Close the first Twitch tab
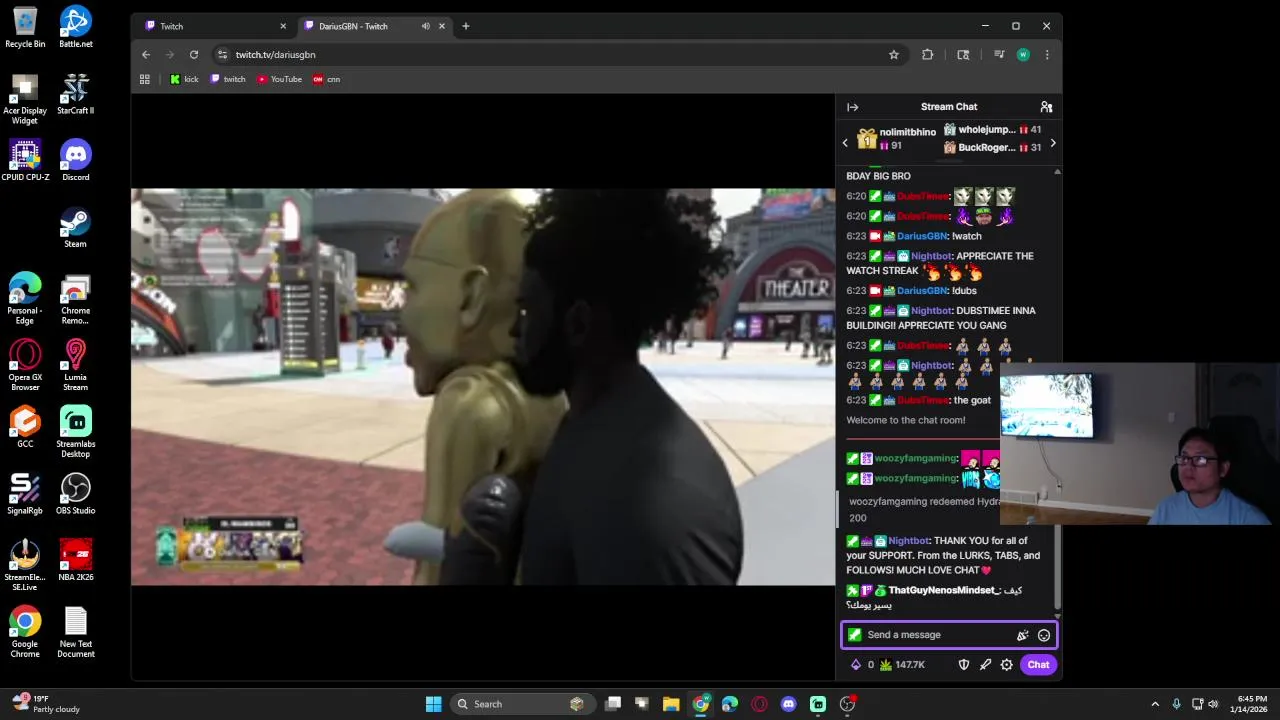The width and height of the screenshot is (1280, 720). (x=283, y=26)
